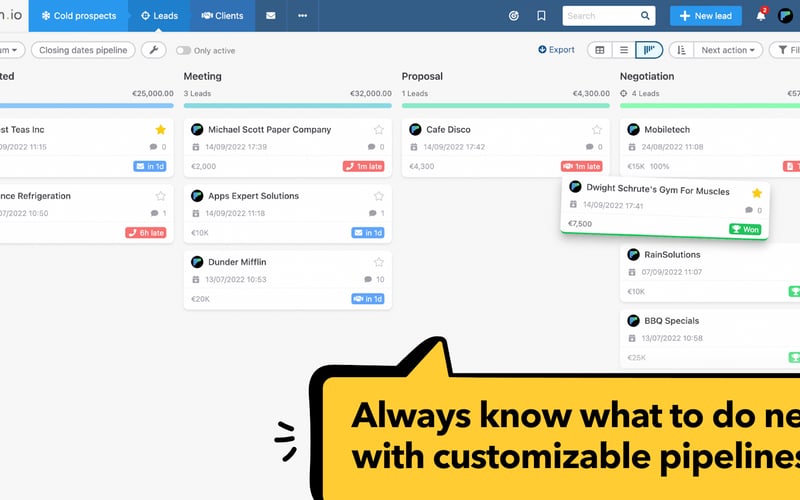Select the pipeline kanban view
Image resolution: width=800 pixels, height=500 pixels.
coord(648,50)
